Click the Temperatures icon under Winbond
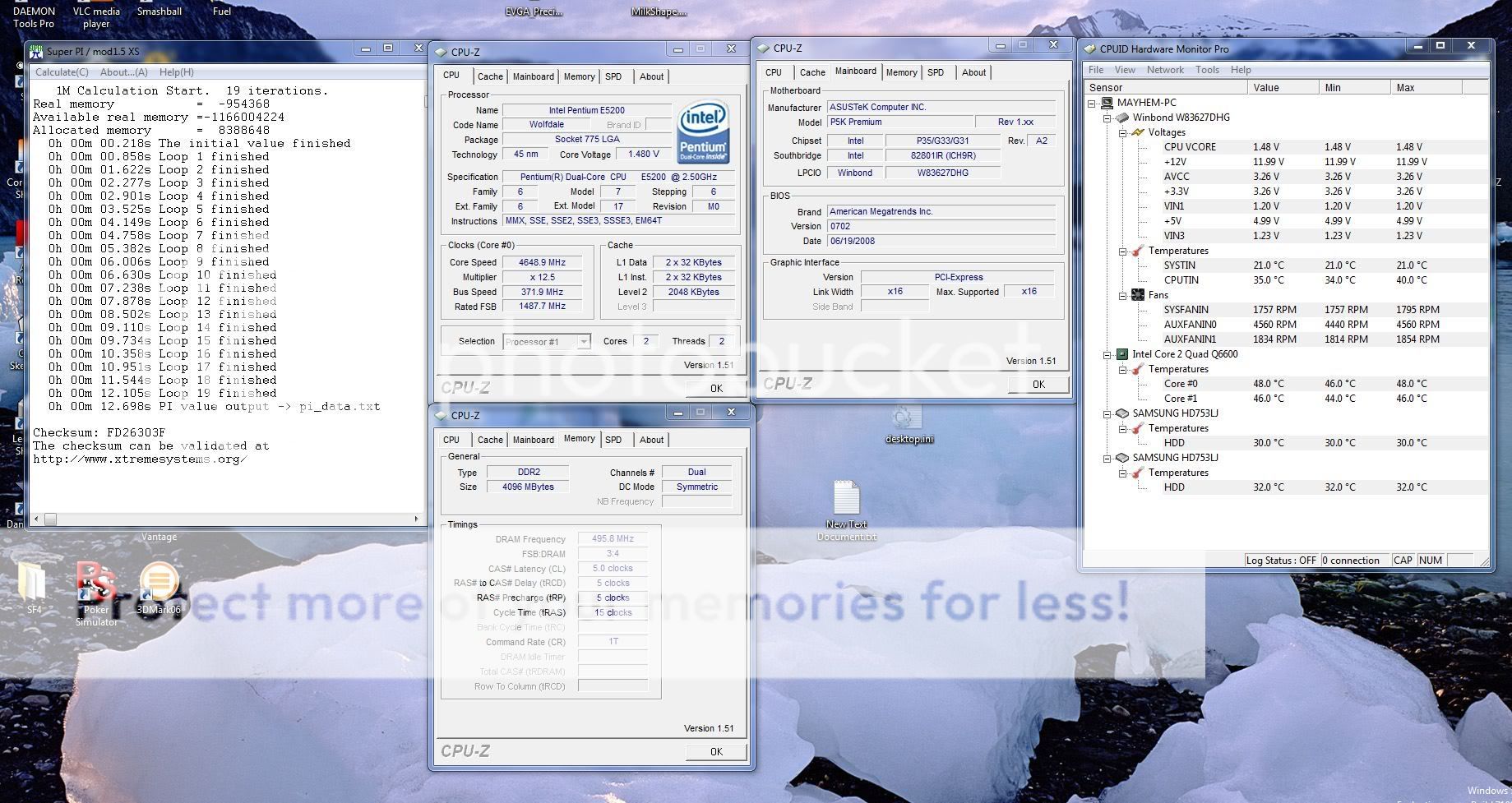Viewport: 1512px width, 803px height. [x=1138, y=251]
